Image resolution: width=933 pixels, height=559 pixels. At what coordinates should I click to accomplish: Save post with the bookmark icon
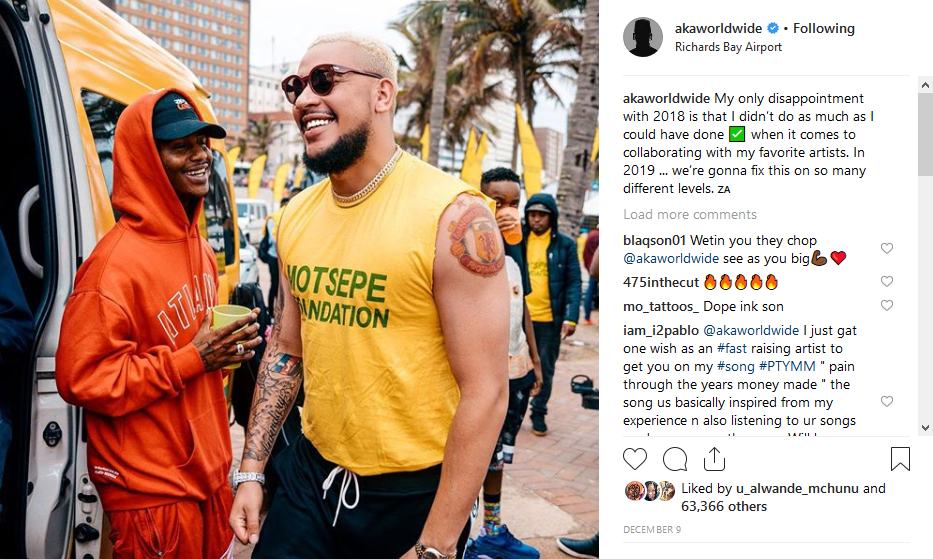coord(900,459)
